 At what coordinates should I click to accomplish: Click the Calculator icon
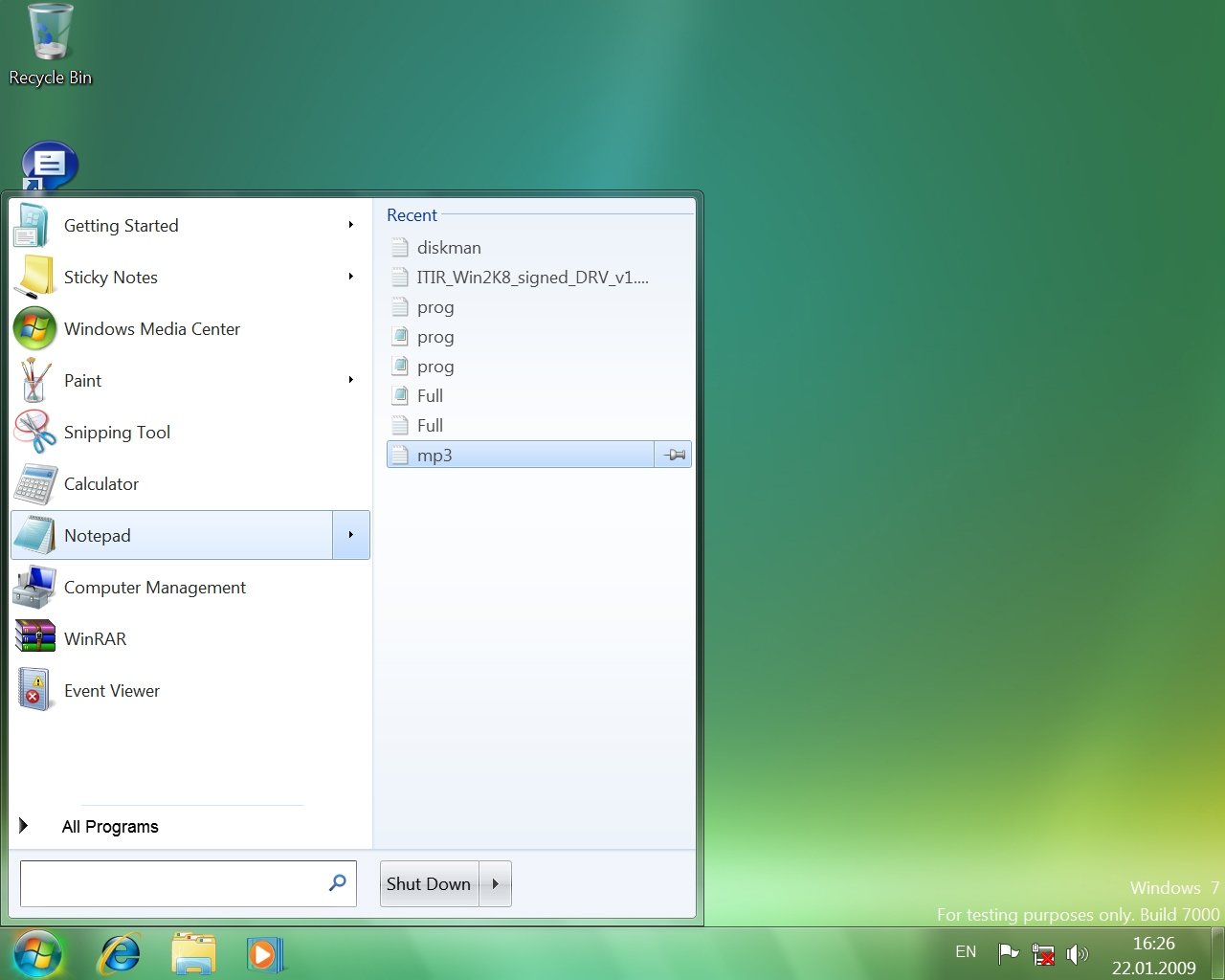pyautogui.click(x=35, y=484)
